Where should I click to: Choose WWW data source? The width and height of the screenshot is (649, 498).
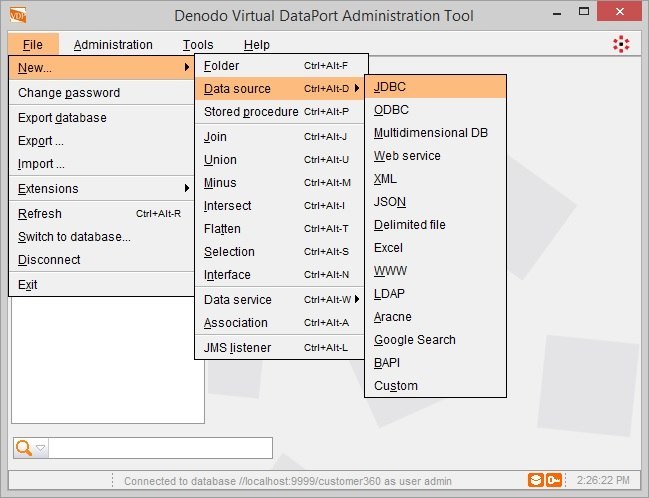tap(435, 271)
